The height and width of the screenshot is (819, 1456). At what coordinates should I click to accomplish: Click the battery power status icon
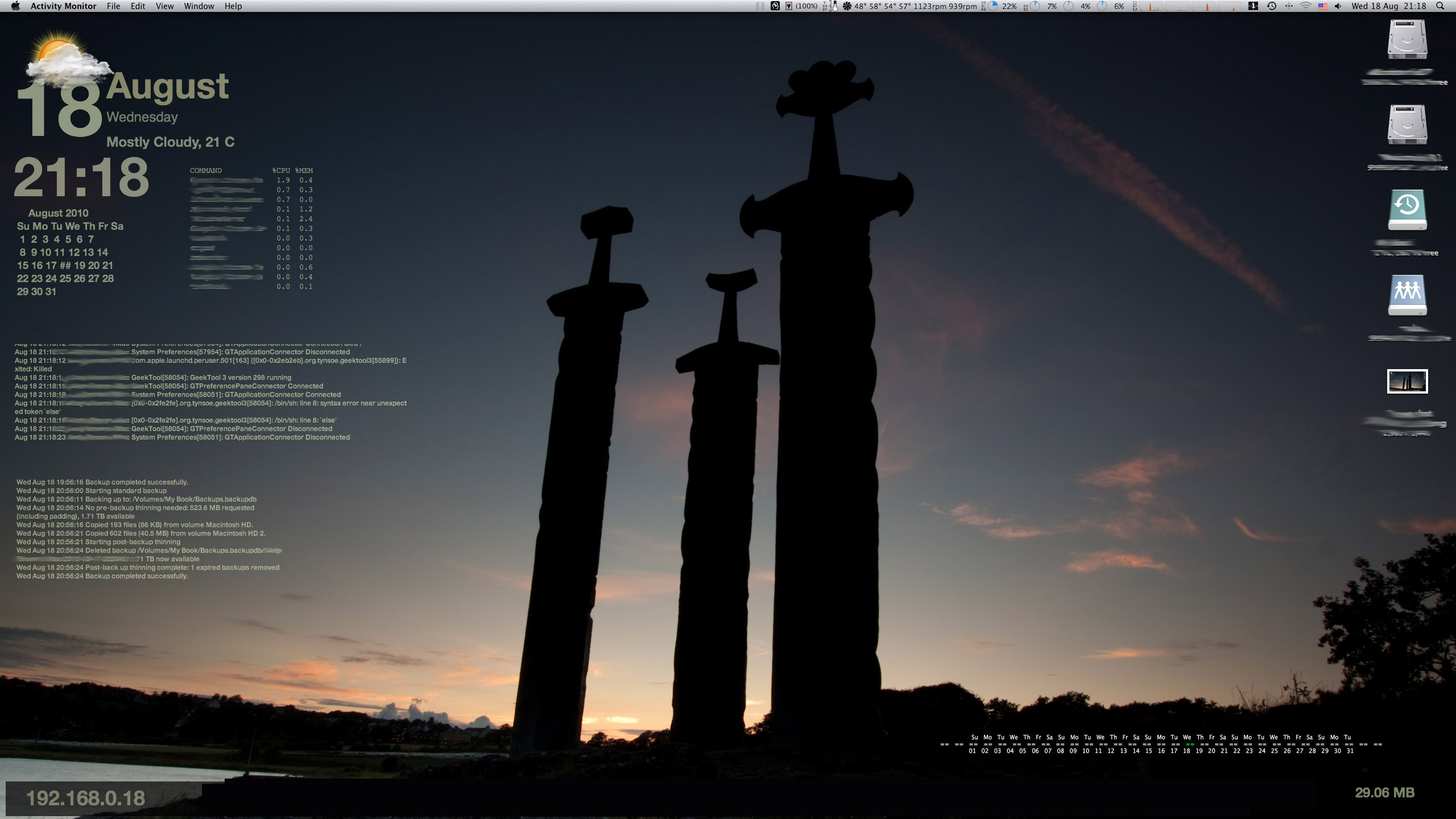[x=789, y=6]
